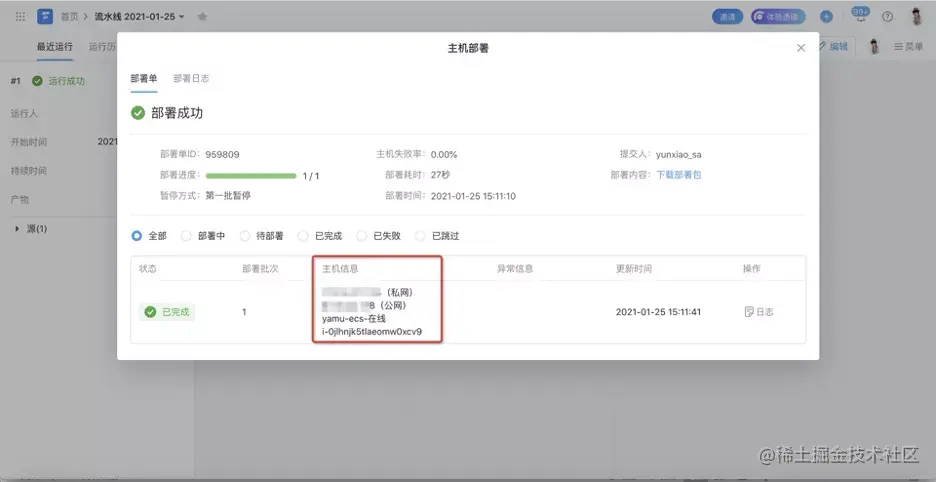Image resolution: width=936 pixels, height=482 pixels.
Task: Click the 日志 document icon
Action: pos(749,312)
